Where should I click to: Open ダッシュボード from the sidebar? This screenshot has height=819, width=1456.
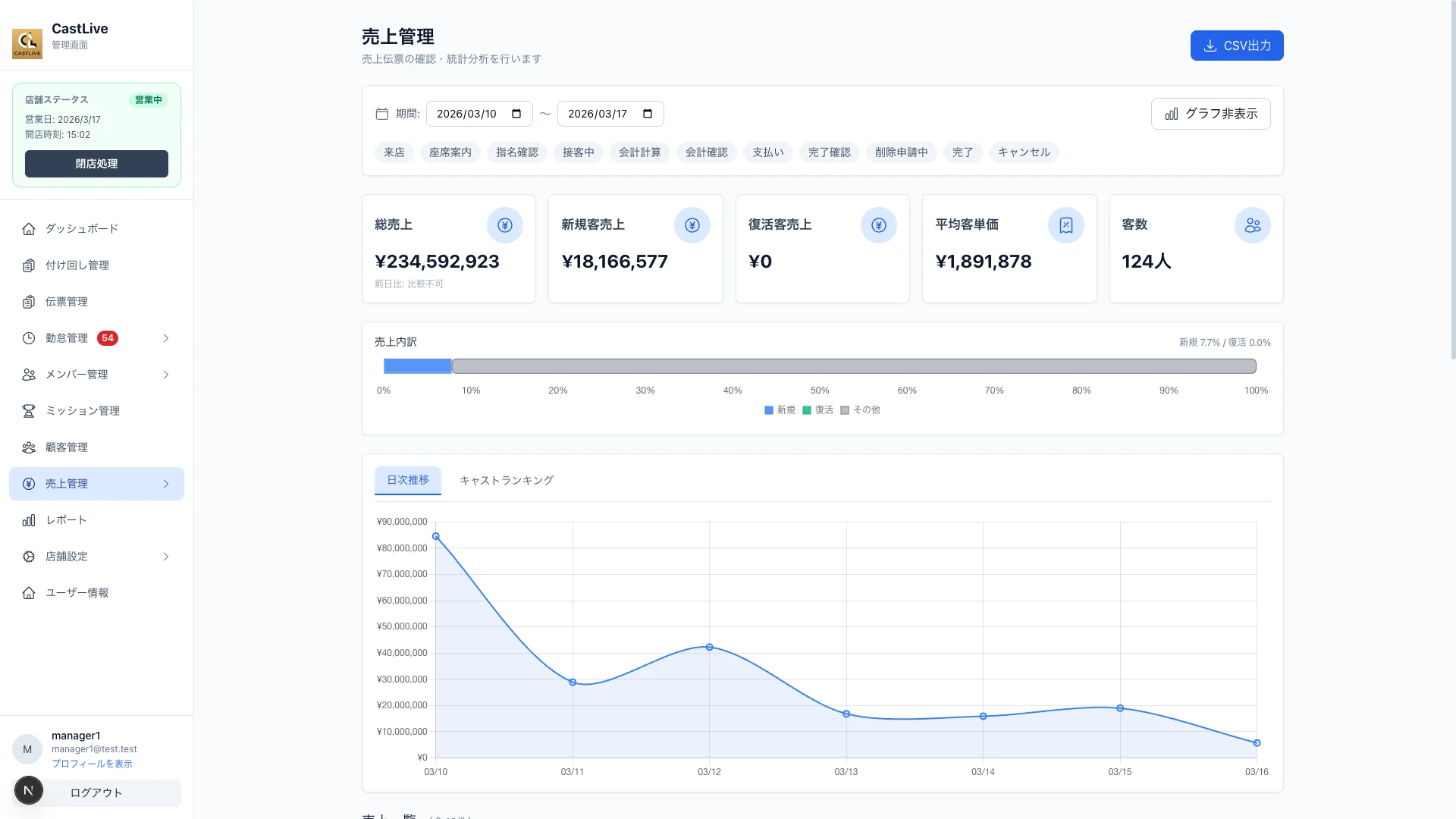(81, 229)
